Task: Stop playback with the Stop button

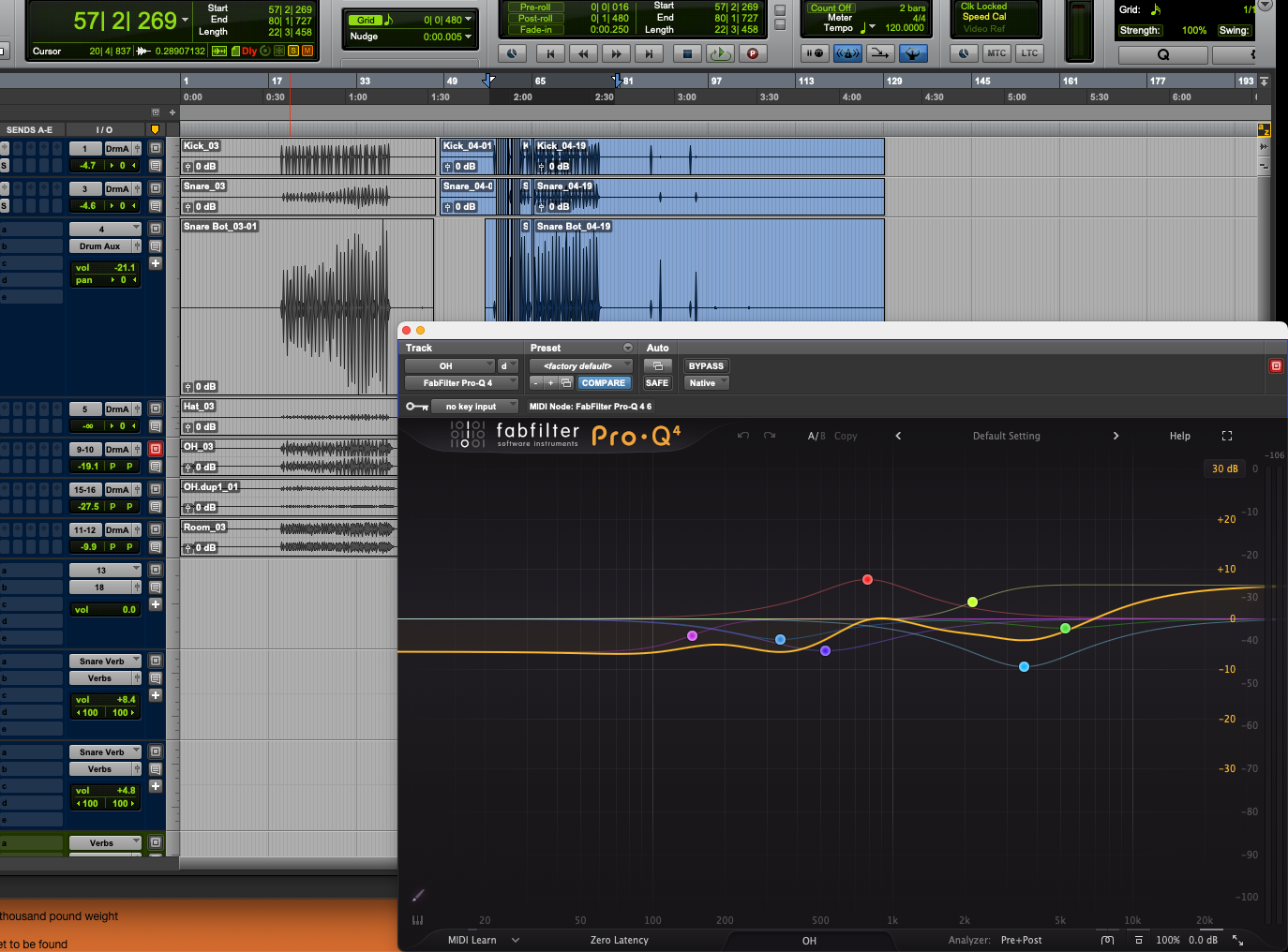Action: [687, 53]
